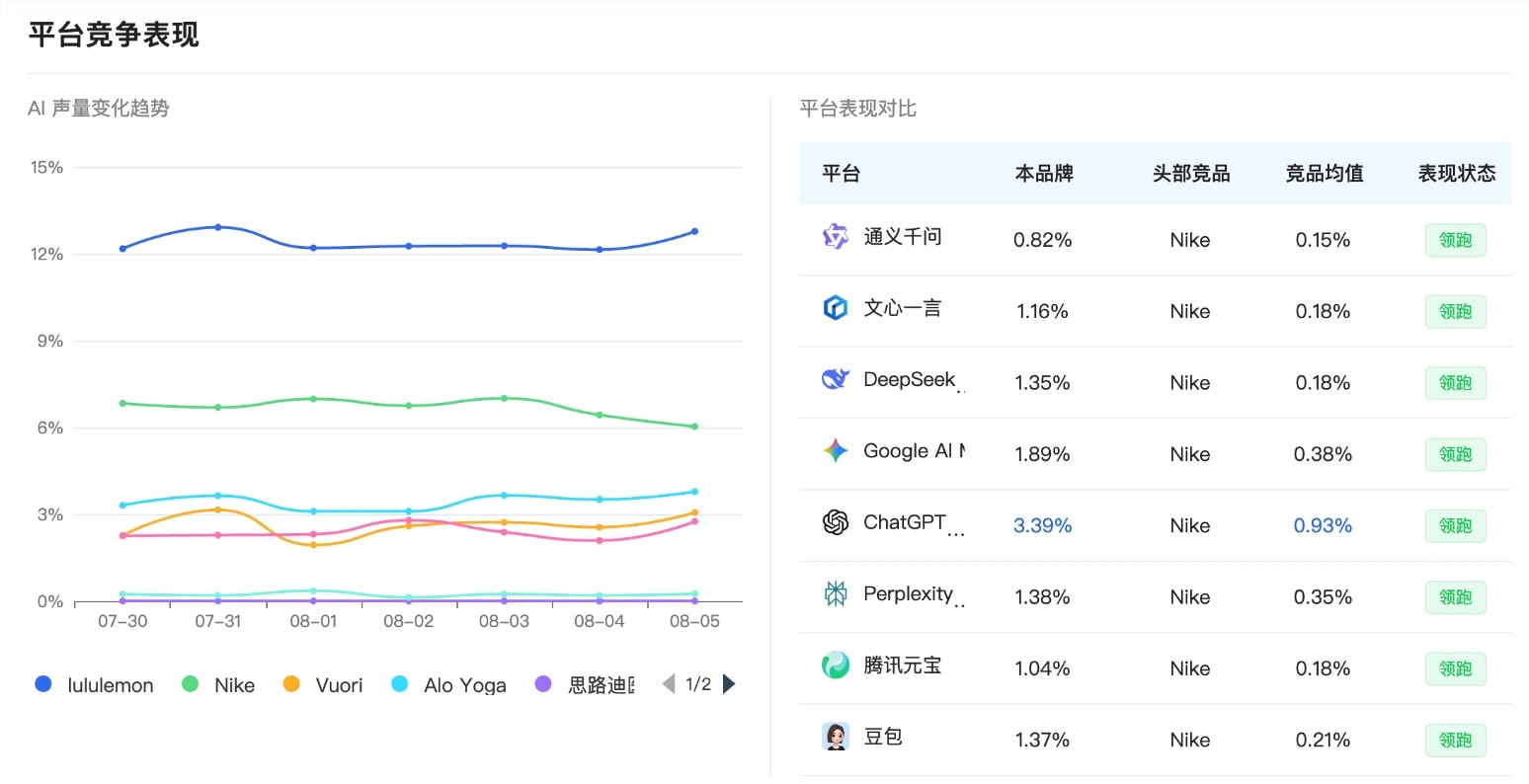The height and width of the screenshot is (784, 1529).
Task: Click 0.21% average in 豆包 row
Action: [1324, 741]
